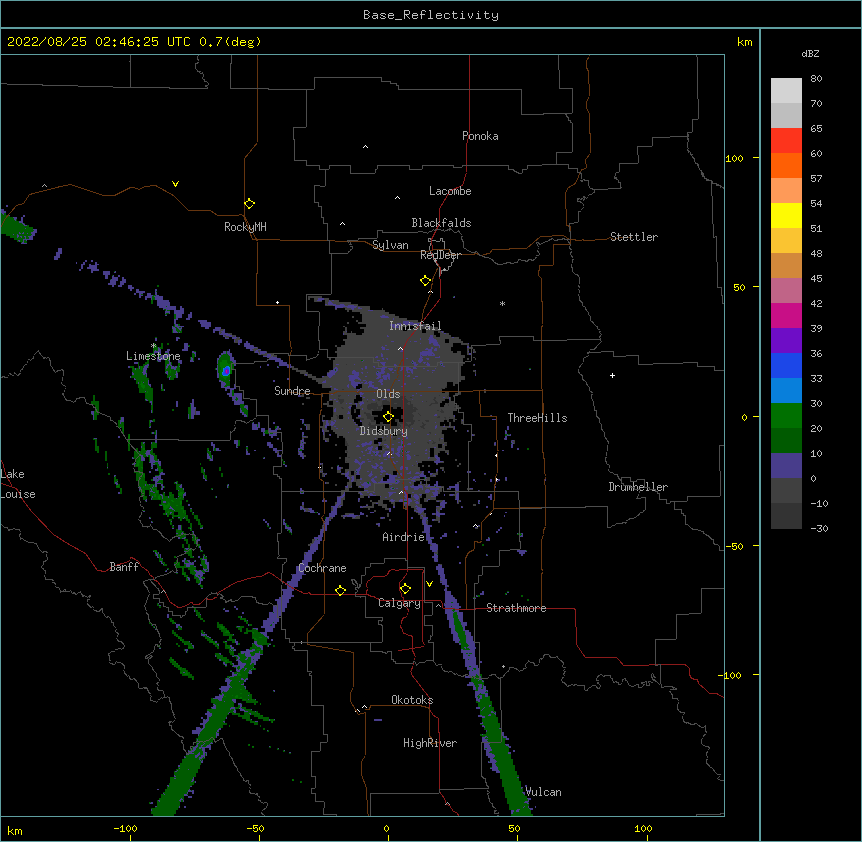This screenshot has height=842, width=862.
Task: Click the Base_Reflectivity title text
Action: coord(431,15)
